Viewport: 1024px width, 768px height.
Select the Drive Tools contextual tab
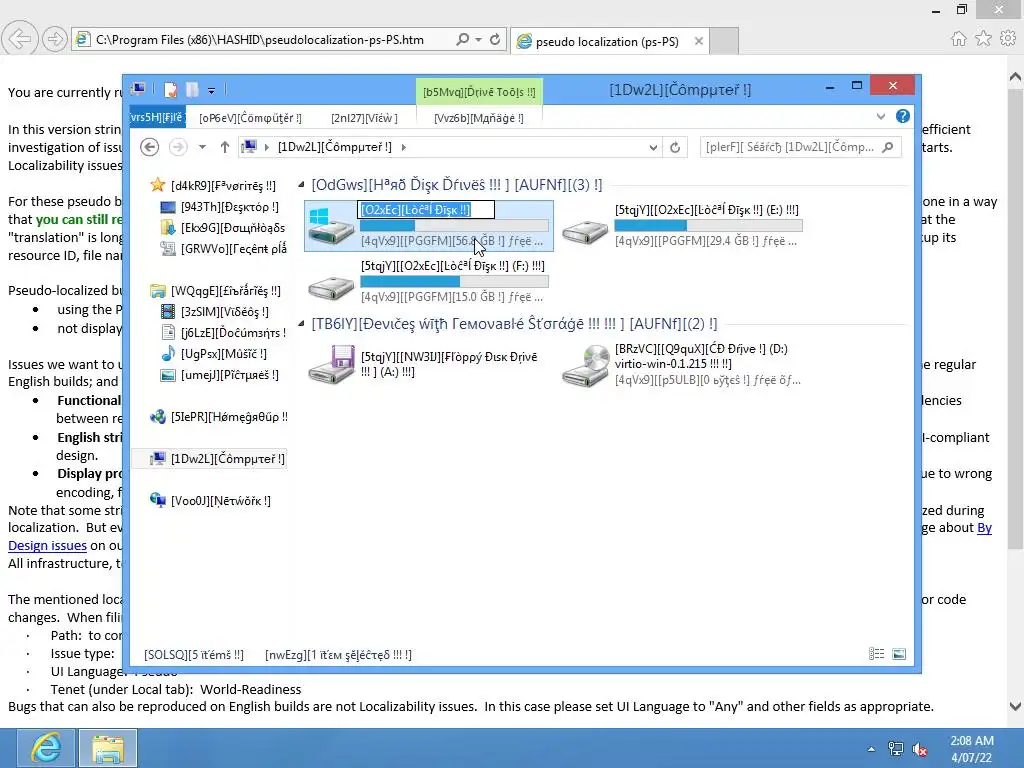[479, 92]
